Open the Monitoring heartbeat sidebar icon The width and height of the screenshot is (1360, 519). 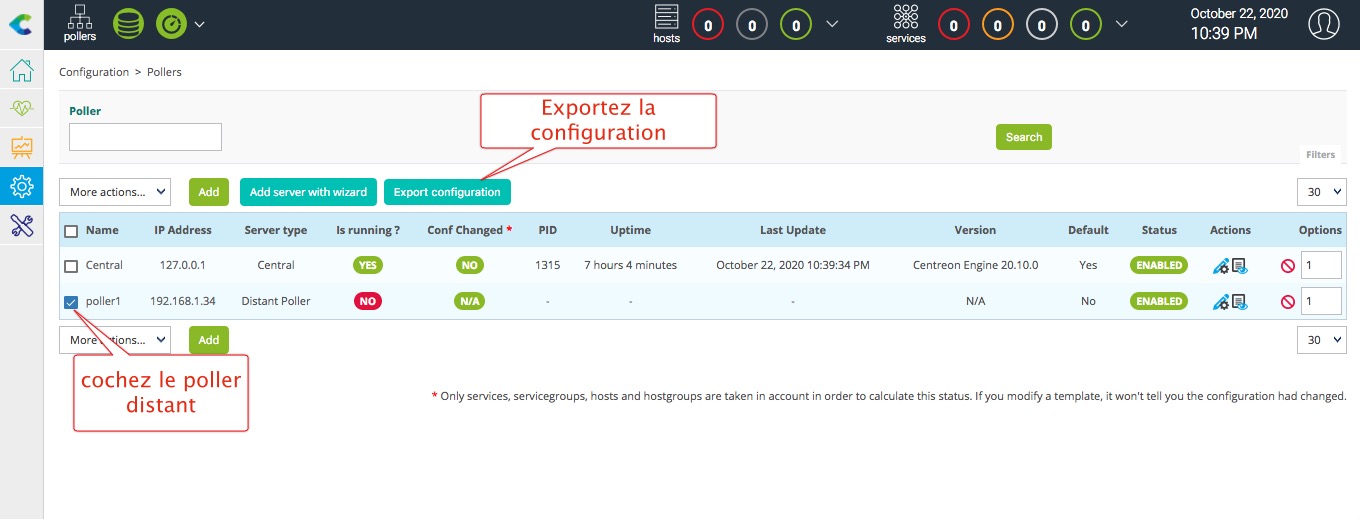(x=21, y=109)
